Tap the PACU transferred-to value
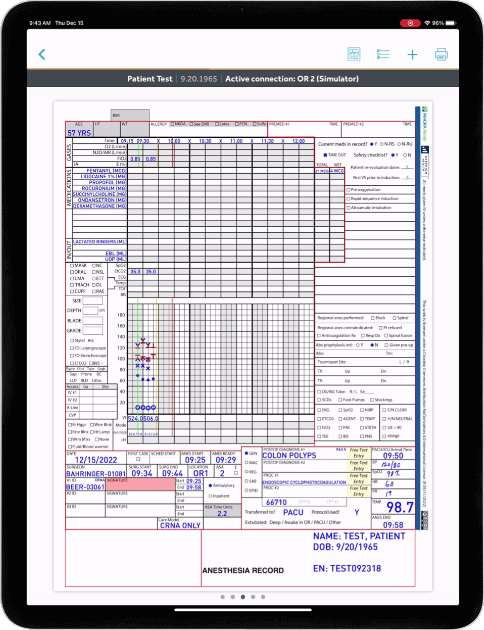Screen dimensions: 484x630 [x=293, y=512]
